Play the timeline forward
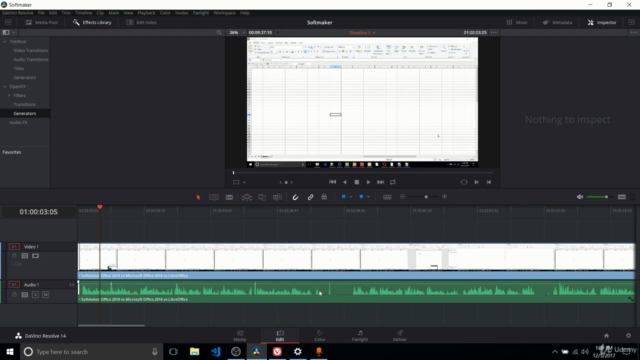The width and height of the screenshot is (640, 360). tap(368, 182)
